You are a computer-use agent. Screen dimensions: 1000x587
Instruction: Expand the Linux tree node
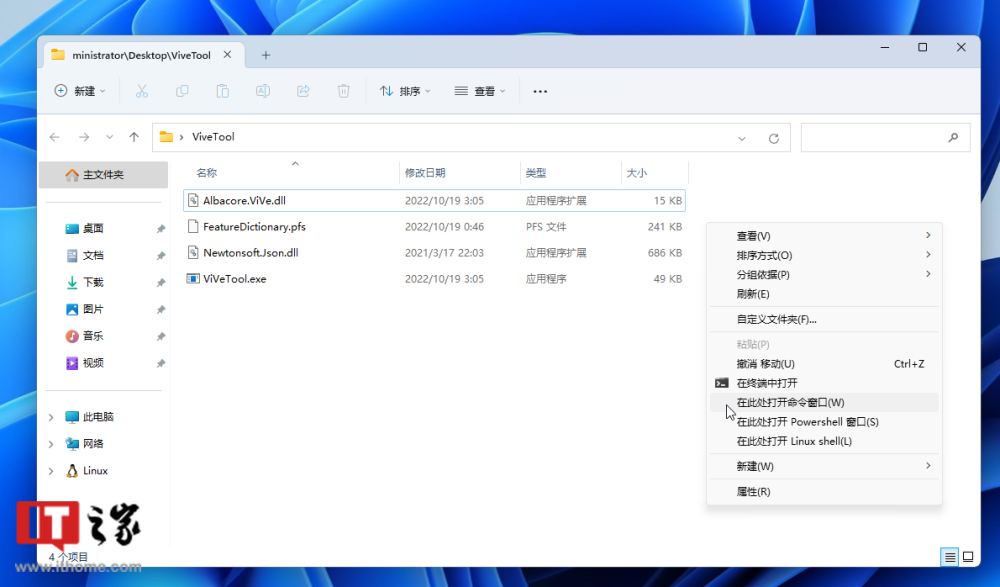click(x=51, y=471)
